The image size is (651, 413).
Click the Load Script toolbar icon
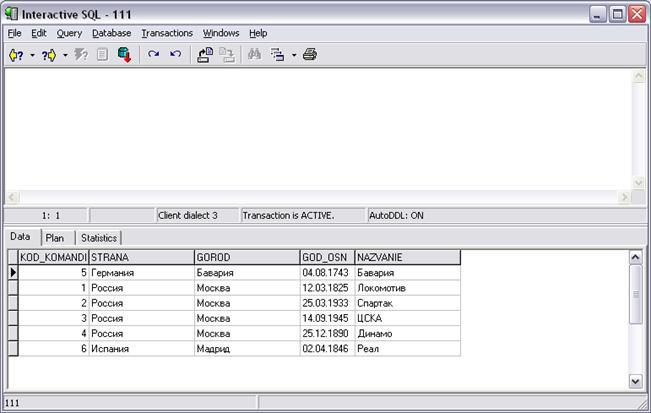204,55
